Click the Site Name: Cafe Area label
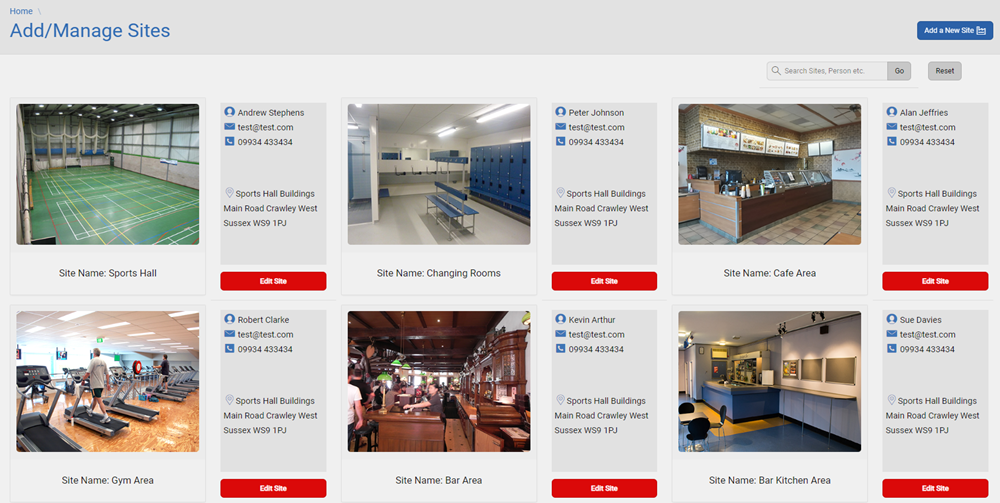1000x503 pixels. [770, 273]
